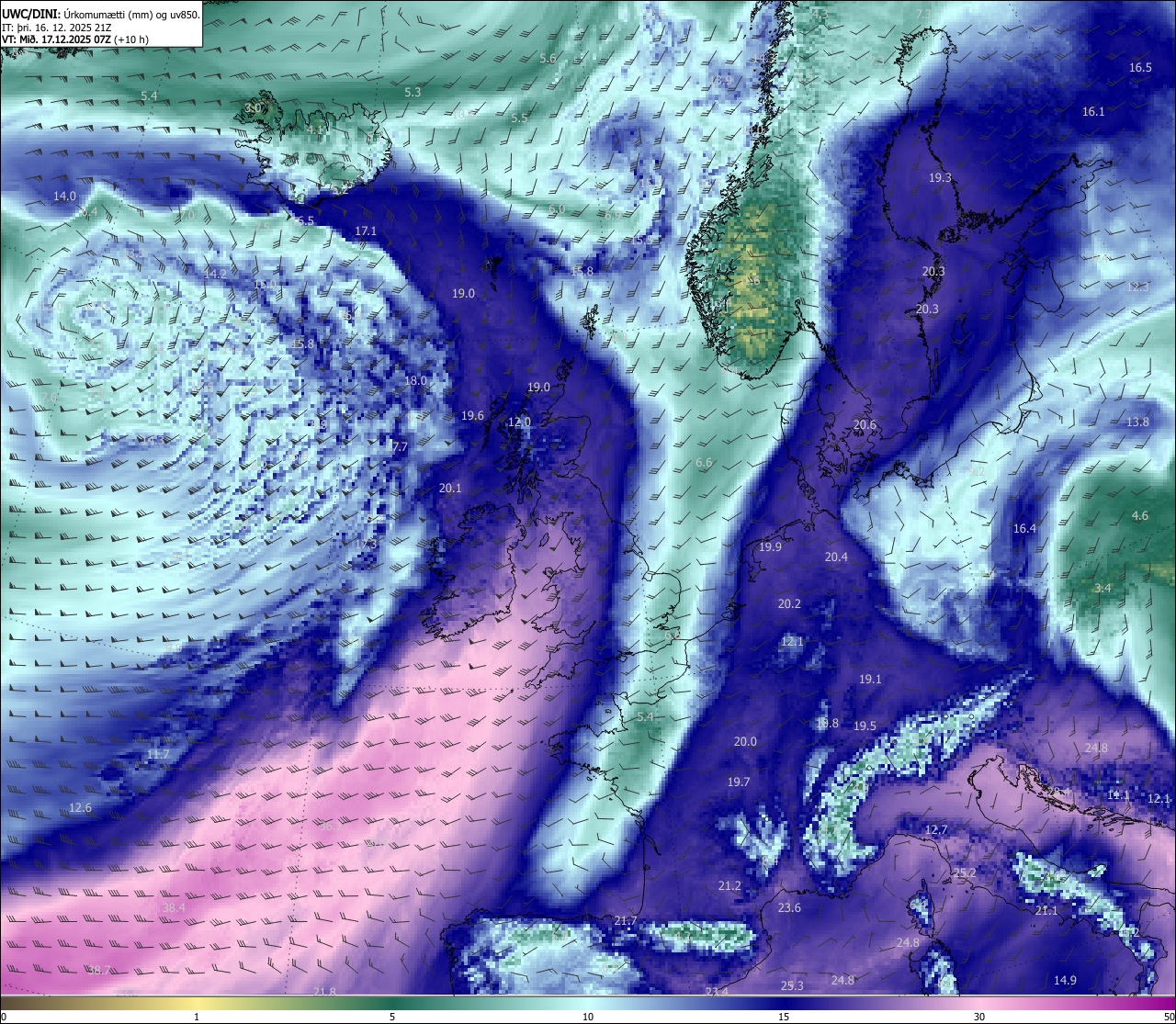Click the 20.4 value on the map
This screenshot has width=1176, height=1024.
(x=836, y=557)
